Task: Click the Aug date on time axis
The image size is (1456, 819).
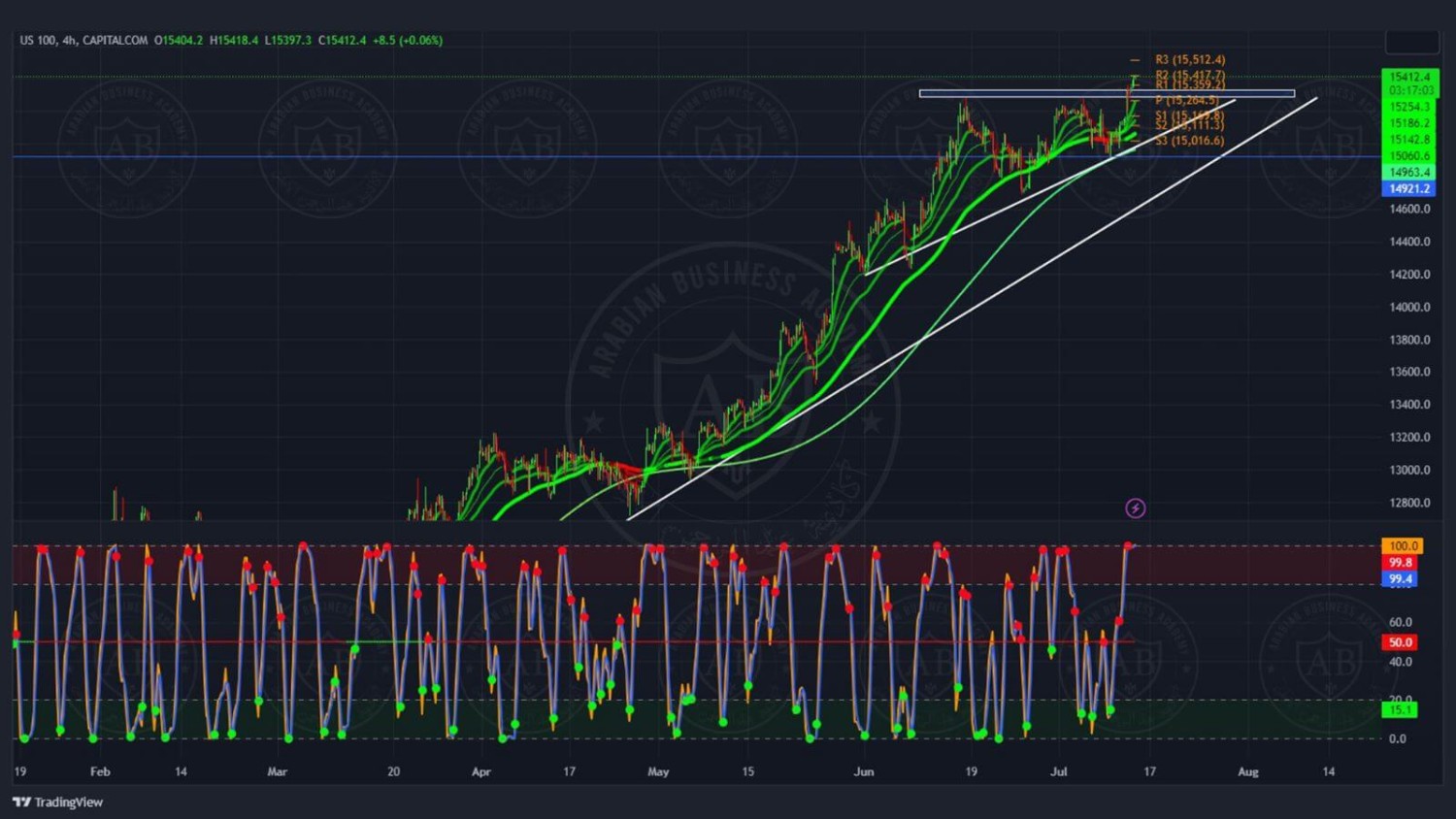Action: coord(1247,772)
